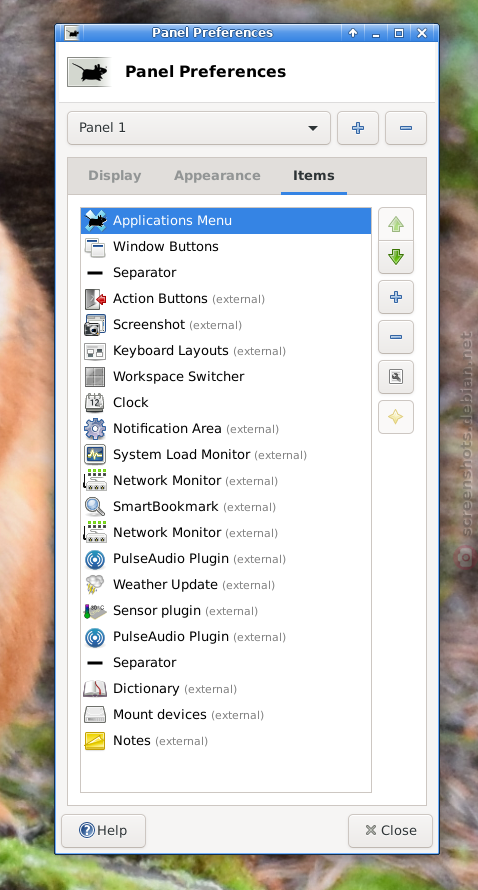Switch to the Display tab

[115, 176]
